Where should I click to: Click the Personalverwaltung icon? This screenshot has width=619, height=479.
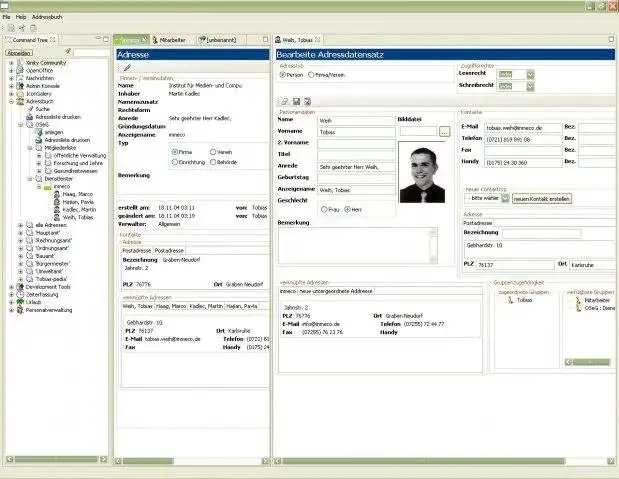click(20, 310)
